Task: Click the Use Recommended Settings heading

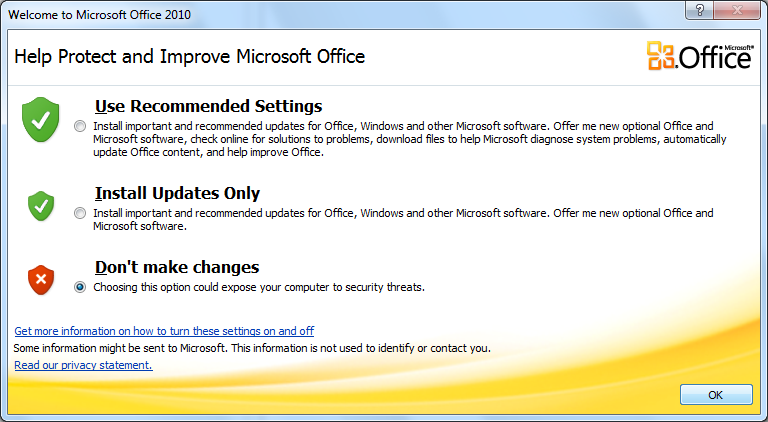Action: [209, 106]
